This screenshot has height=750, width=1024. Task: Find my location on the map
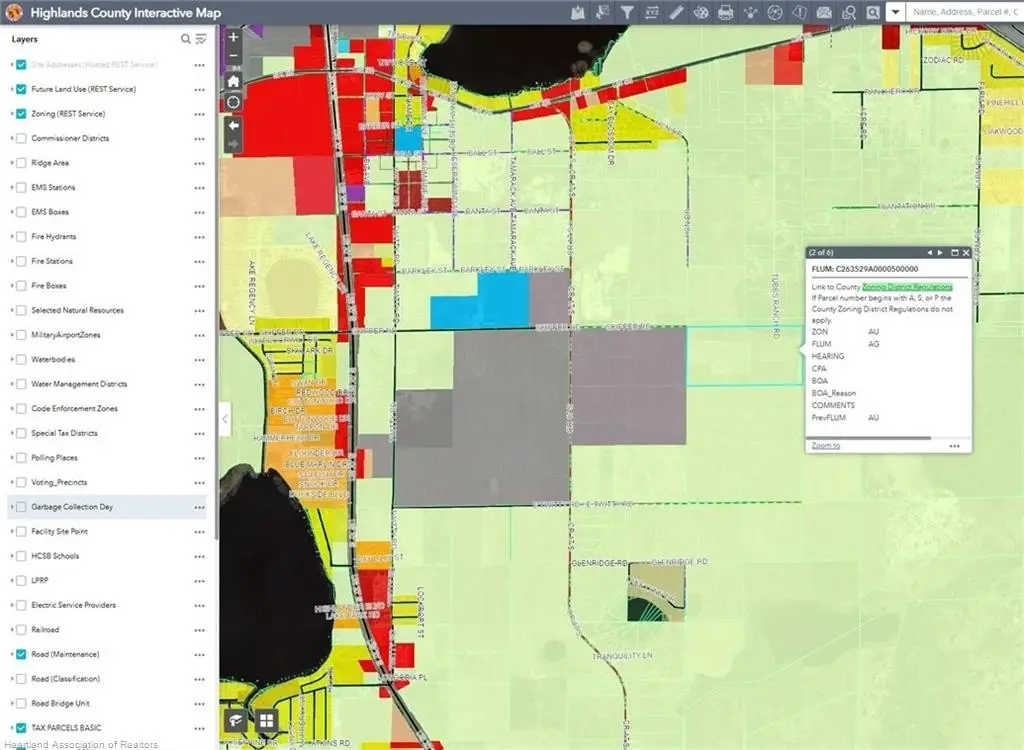[x=233, y=103]
